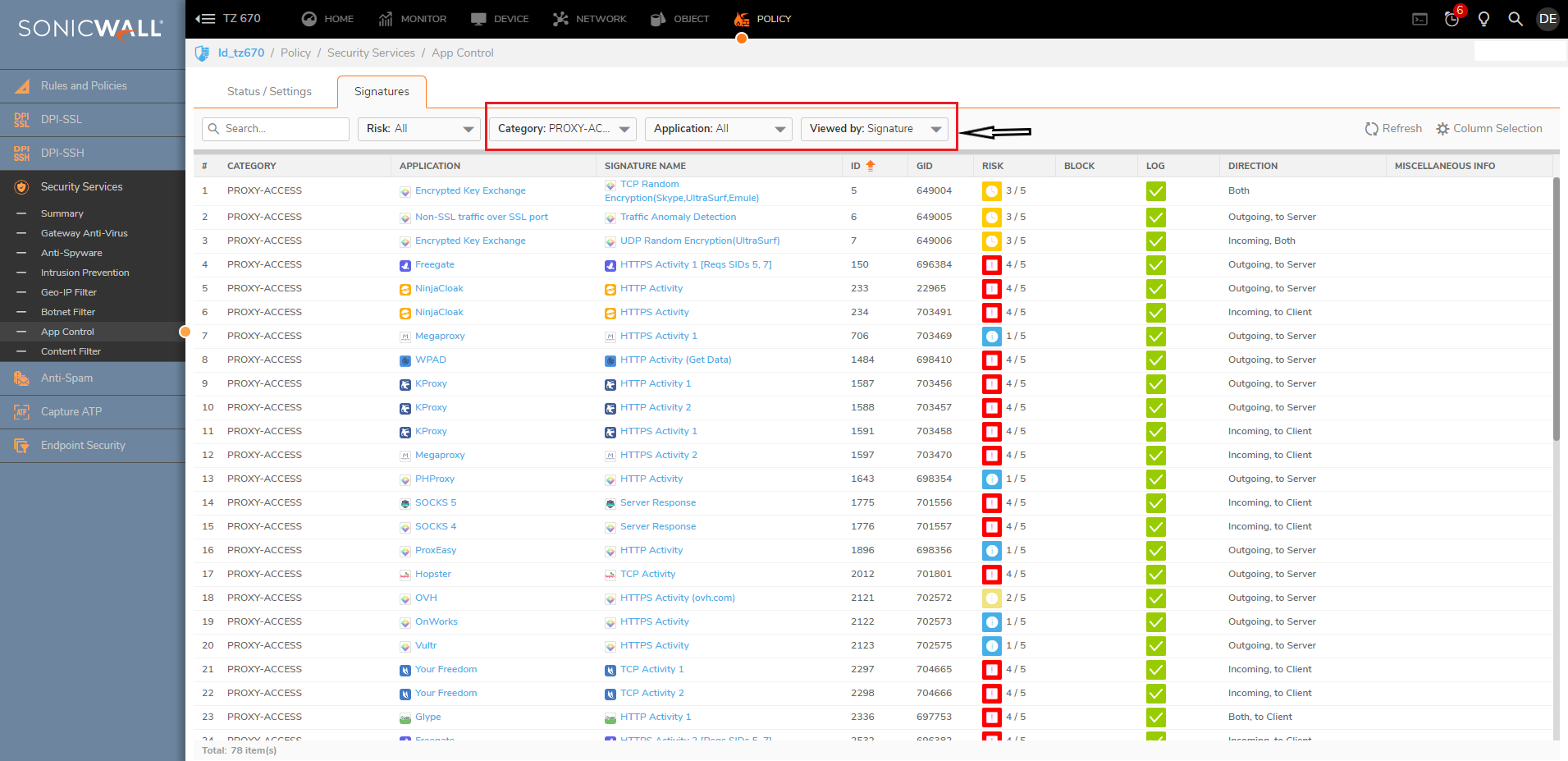Image resolution: width=1568 pixels, height=761 pixels.
Task: Open the NinjaCloak HTTP Activity signature link
Action: click(x=651, y=289)
